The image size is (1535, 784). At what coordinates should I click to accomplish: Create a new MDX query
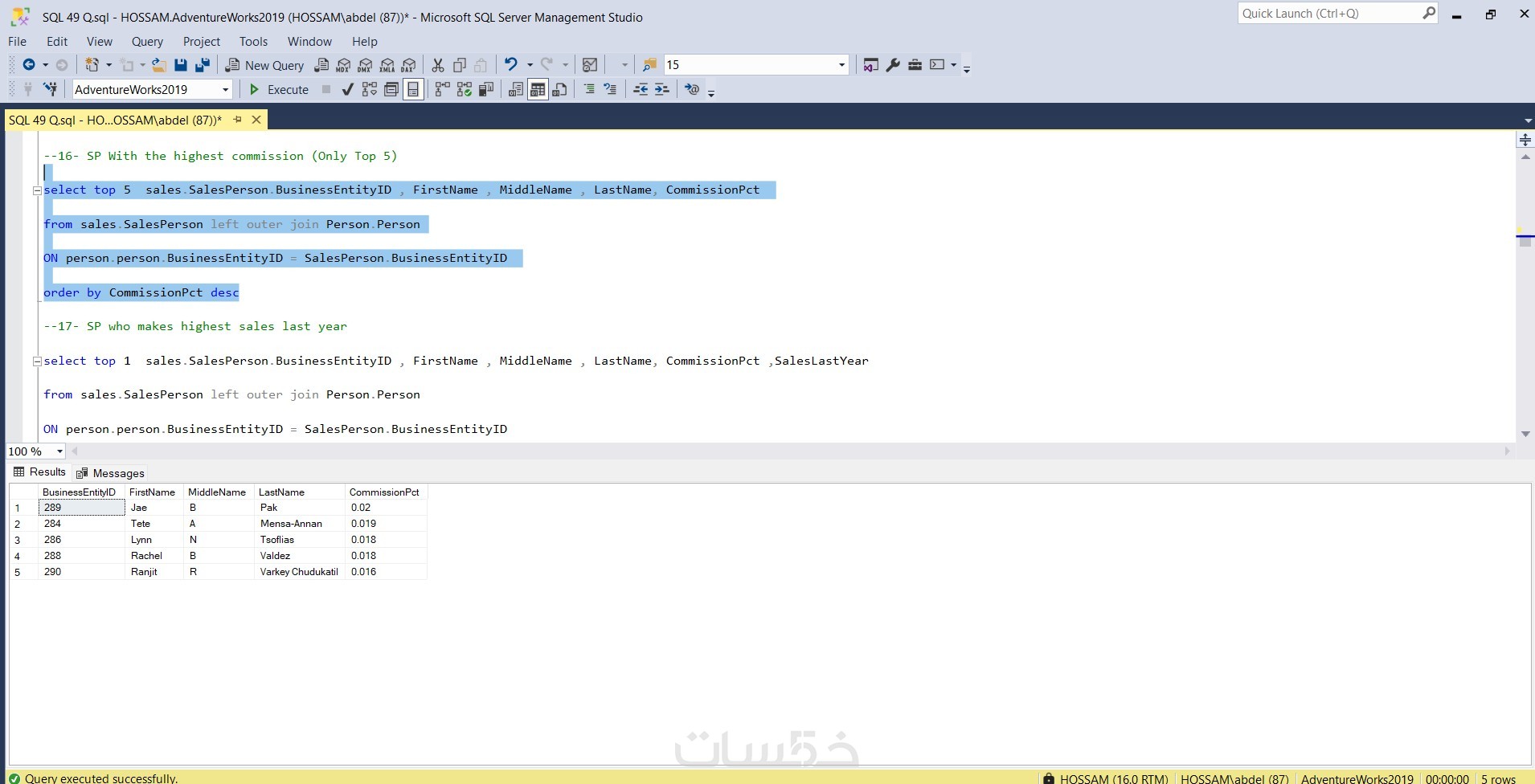(343, 65)
